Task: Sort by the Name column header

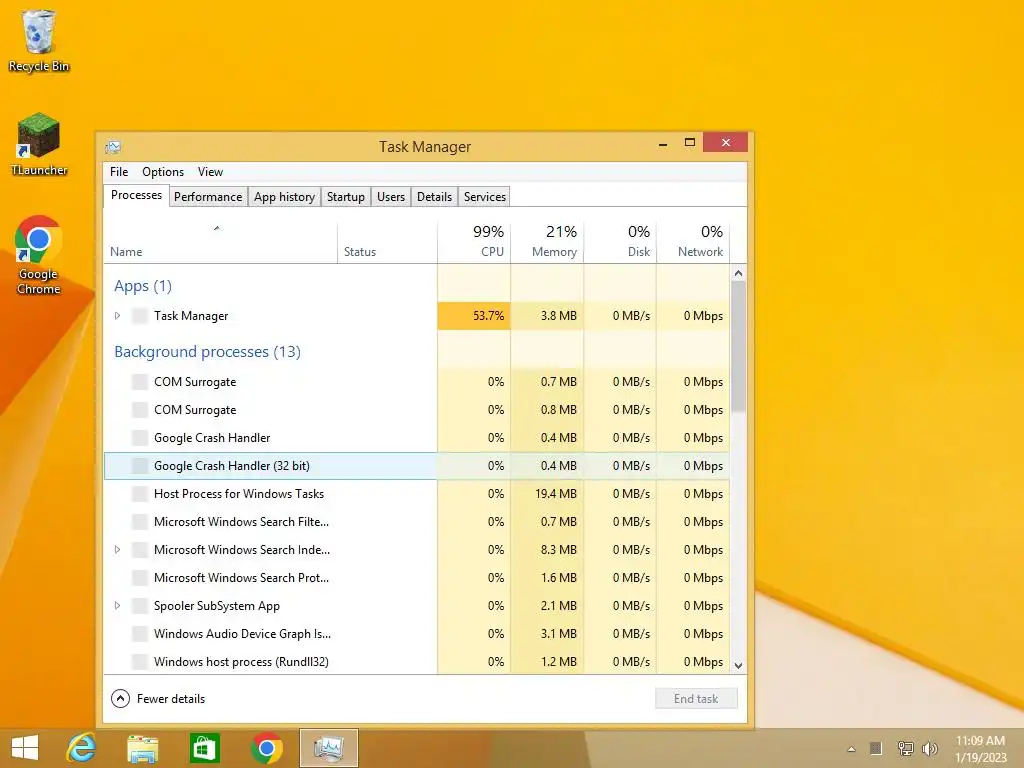Action: coord(220,242)
